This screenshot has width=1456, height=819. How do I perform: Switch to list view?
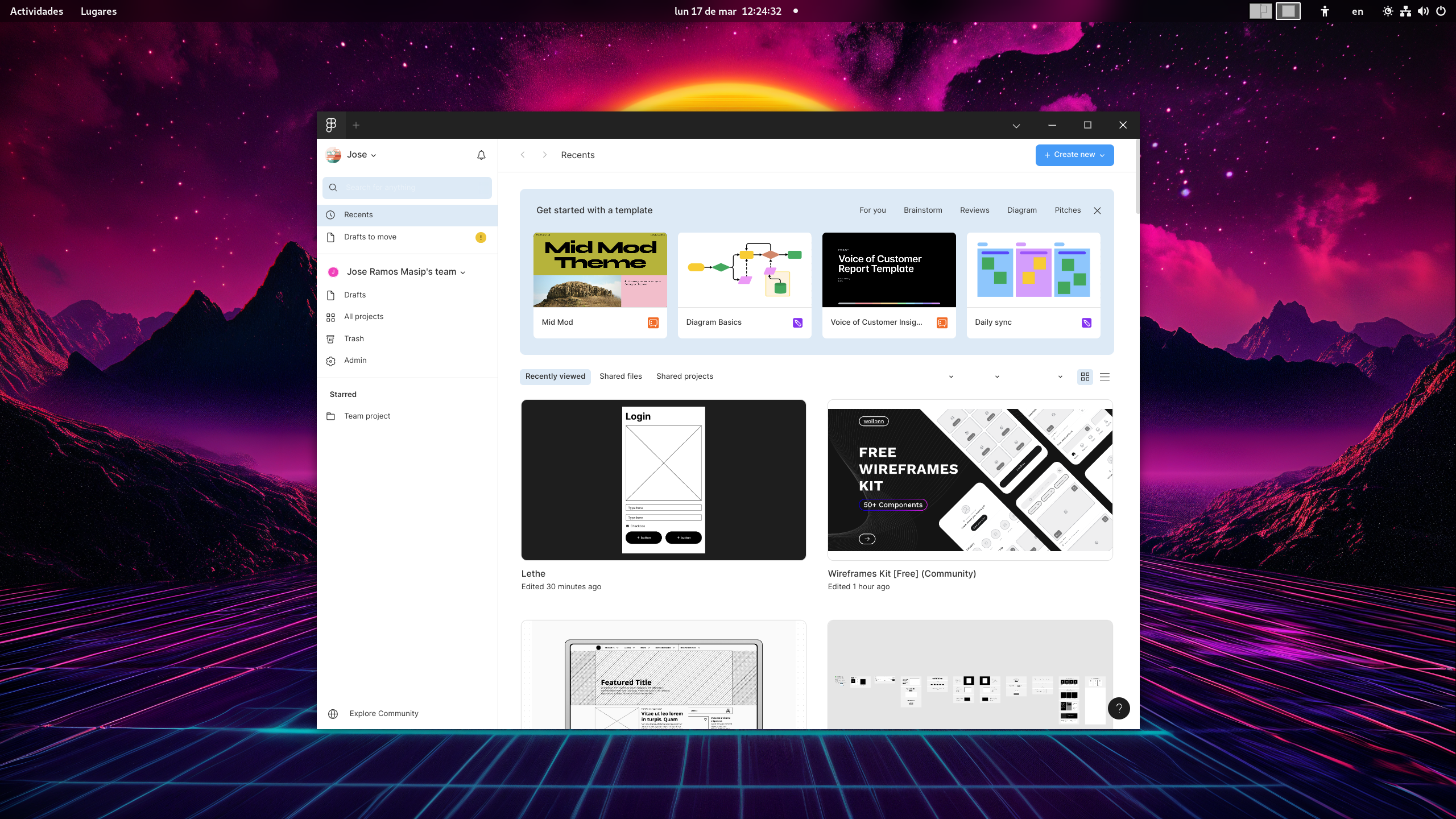click(x=1105, y=377)
